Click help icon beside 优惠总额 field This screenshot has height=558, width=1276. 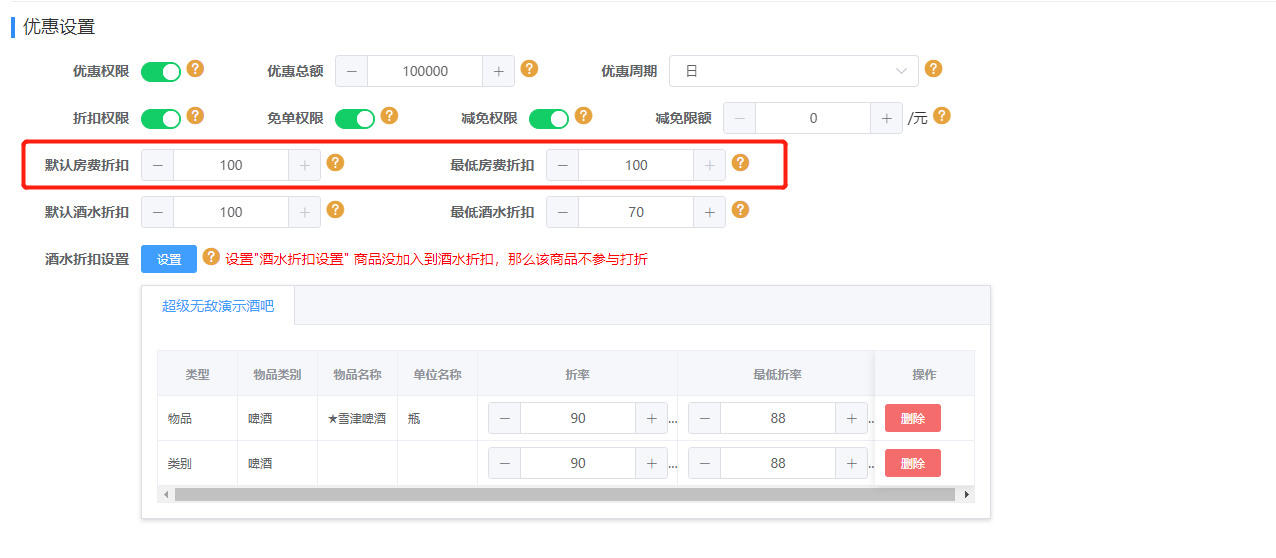[530, 69]
